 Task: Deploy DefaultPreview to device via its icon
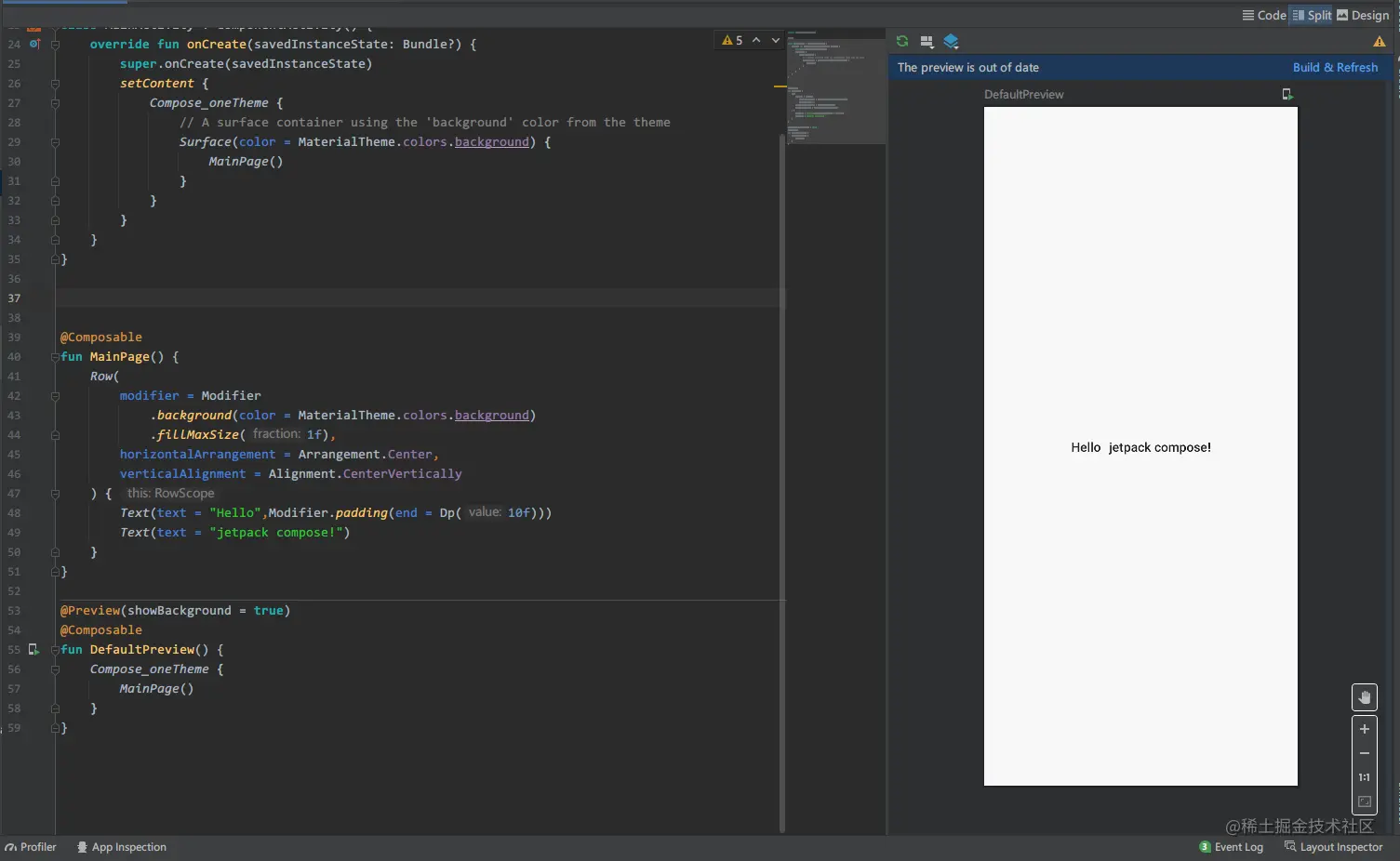pyautogui.click(x=1287, y=94)
